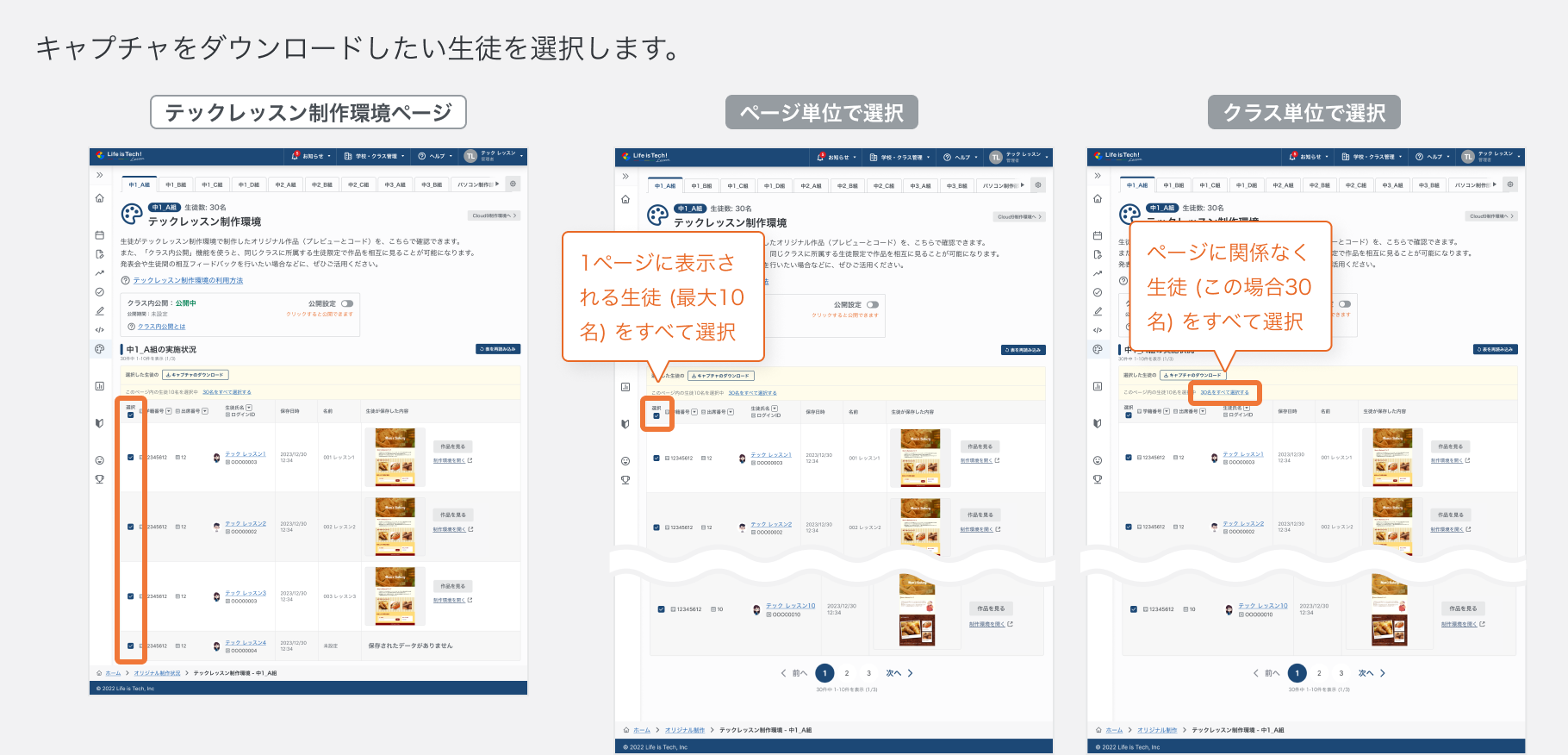Click the code brackets icon in right screenshot sidebar

tap(1097, 330)
